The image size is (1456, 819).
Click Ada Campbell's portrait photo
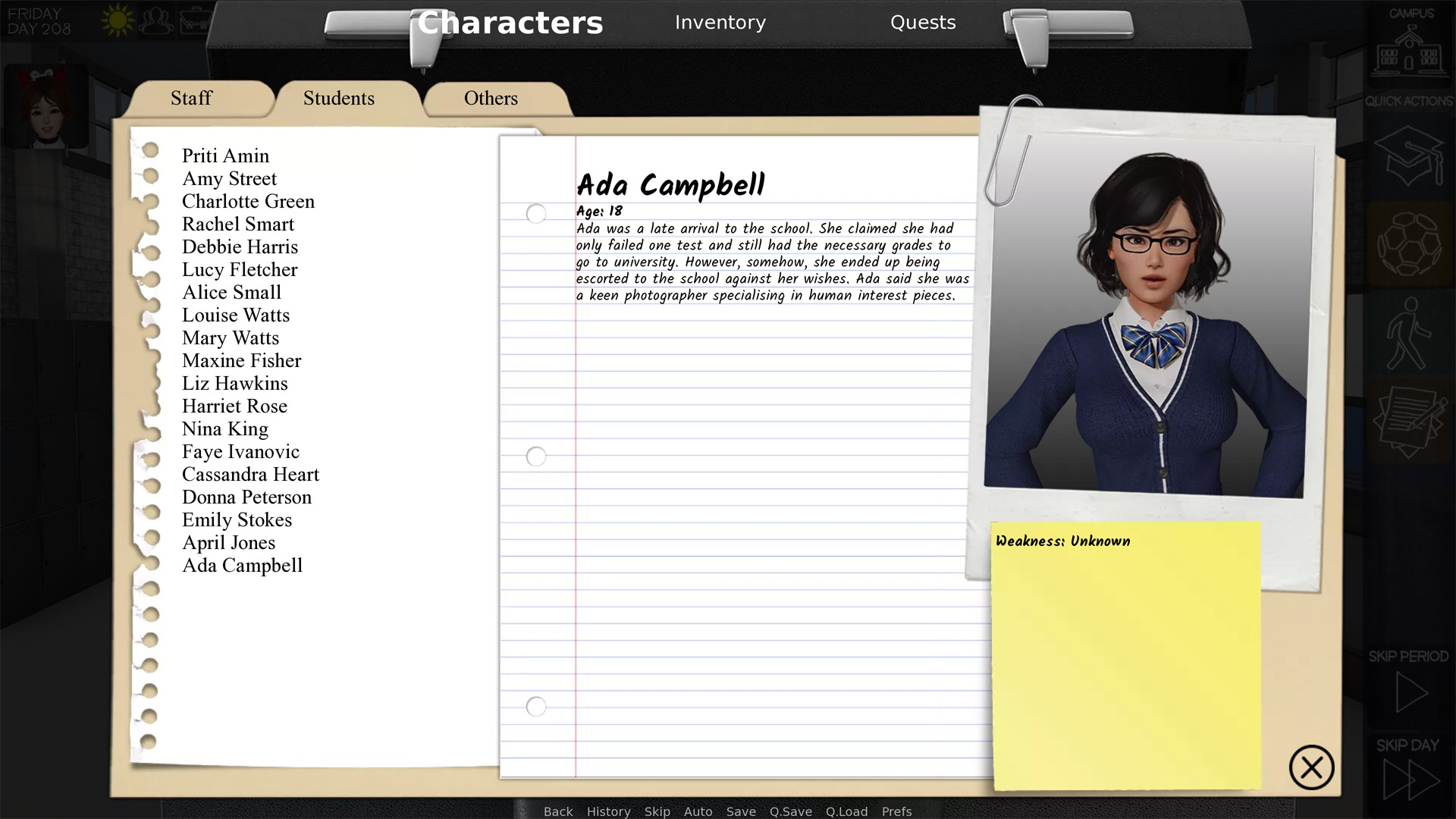click(x=1148, y=317)
